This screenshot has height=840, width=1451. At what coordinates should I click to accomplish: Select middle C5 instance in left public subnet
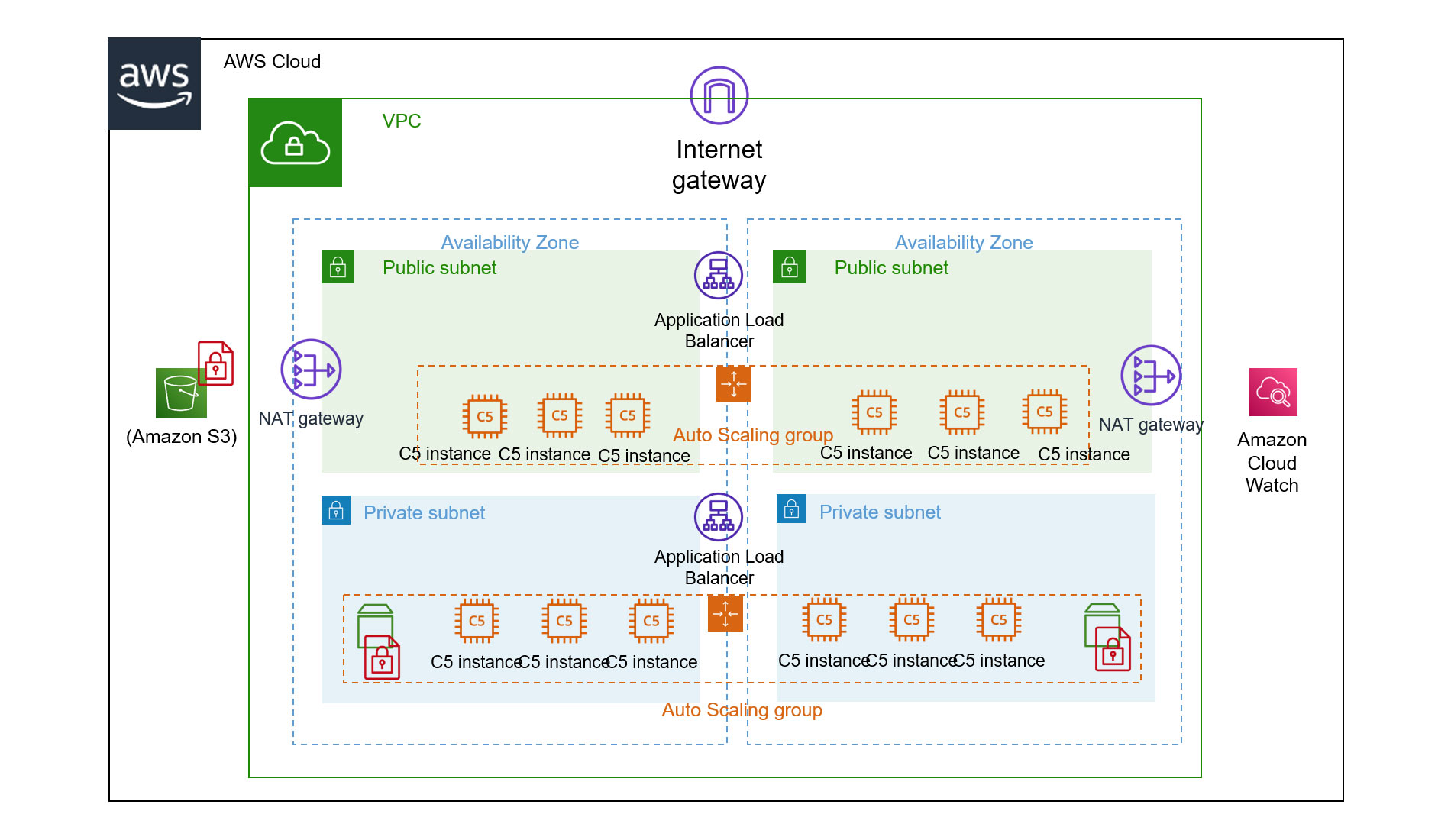560,415
